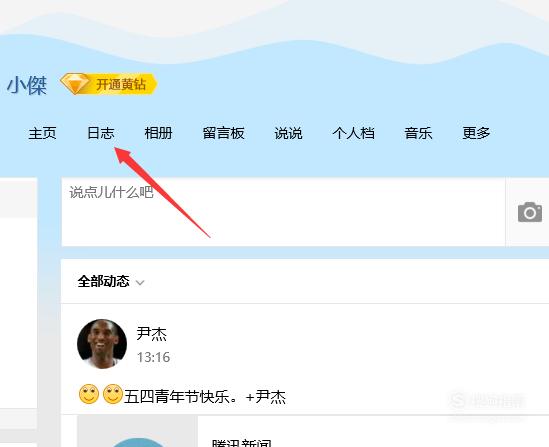The image size is (549, 447).
Task: Open the 日志 tab
Action: tap(101, 133)
